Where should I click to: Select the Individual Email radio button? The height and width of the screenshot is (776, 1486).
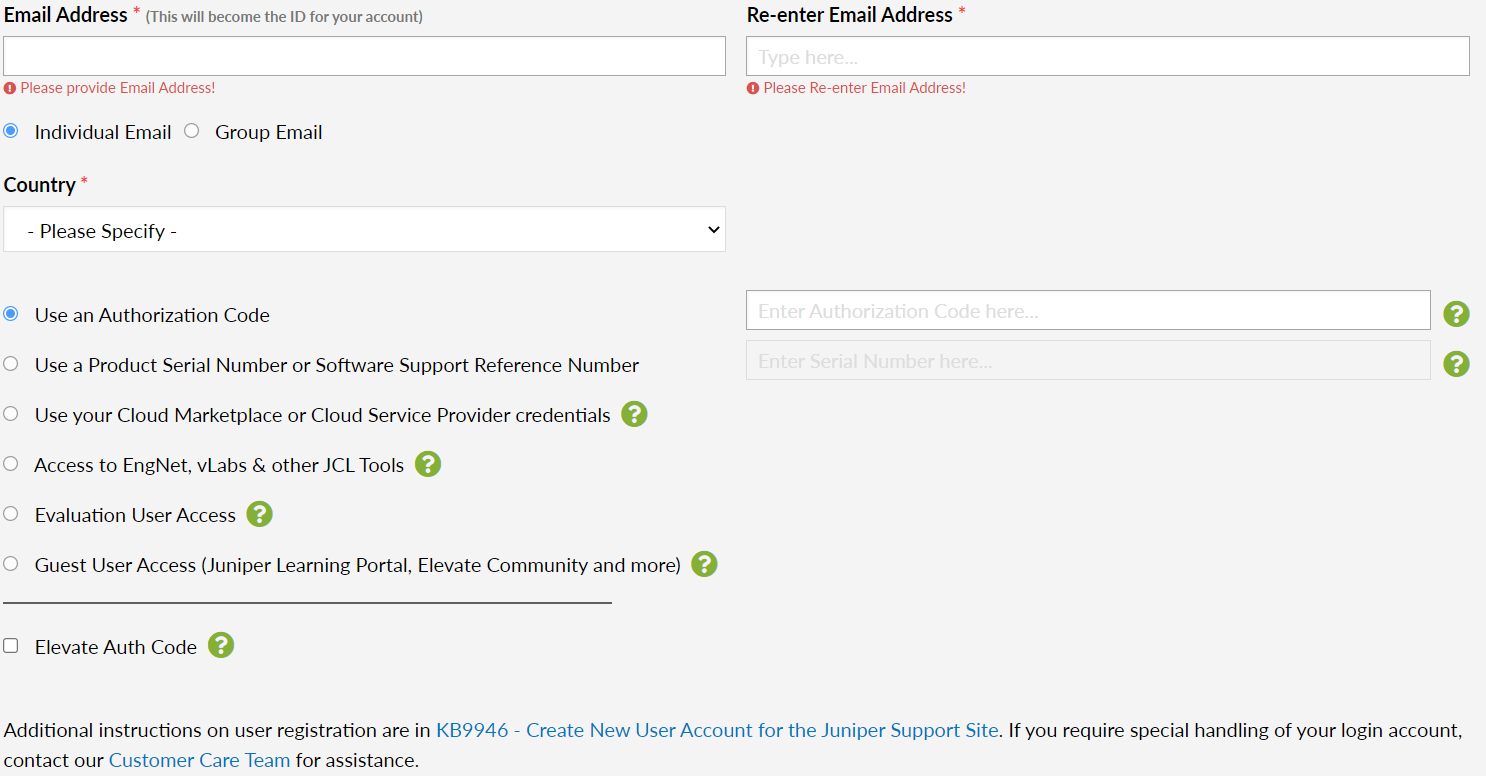click(10, 129)
